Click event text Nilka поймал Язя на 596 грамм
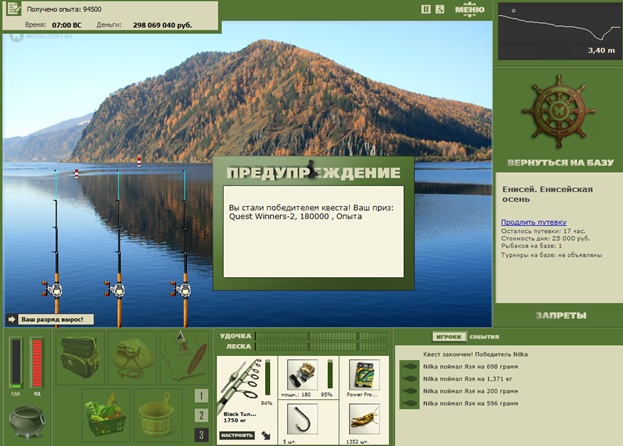 [x=470, y=404]
